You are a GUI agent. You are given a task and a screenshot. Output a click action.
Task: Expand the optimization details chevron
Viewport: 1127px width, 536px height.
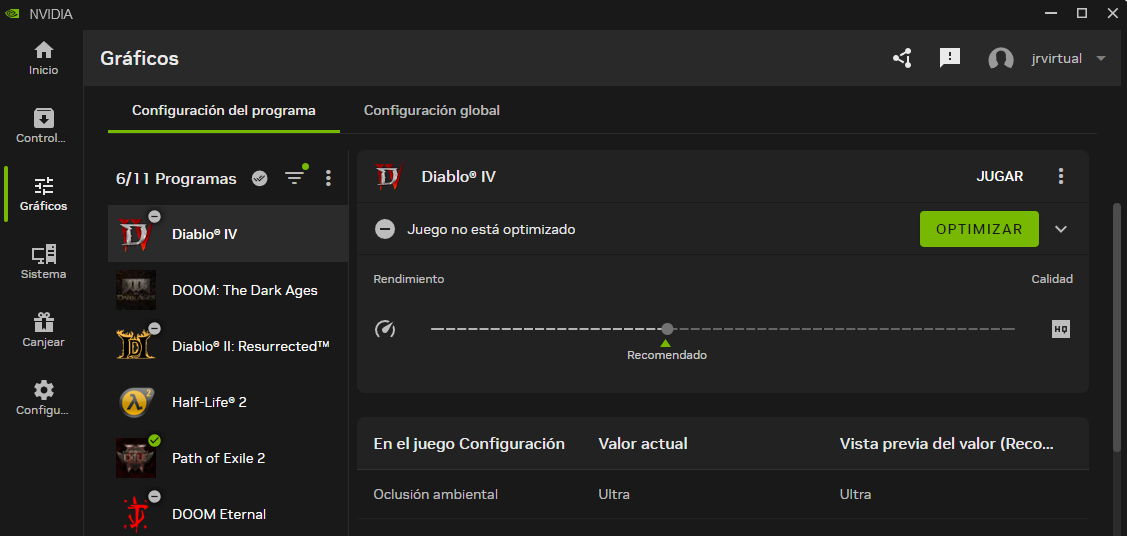coord(1061,229)
